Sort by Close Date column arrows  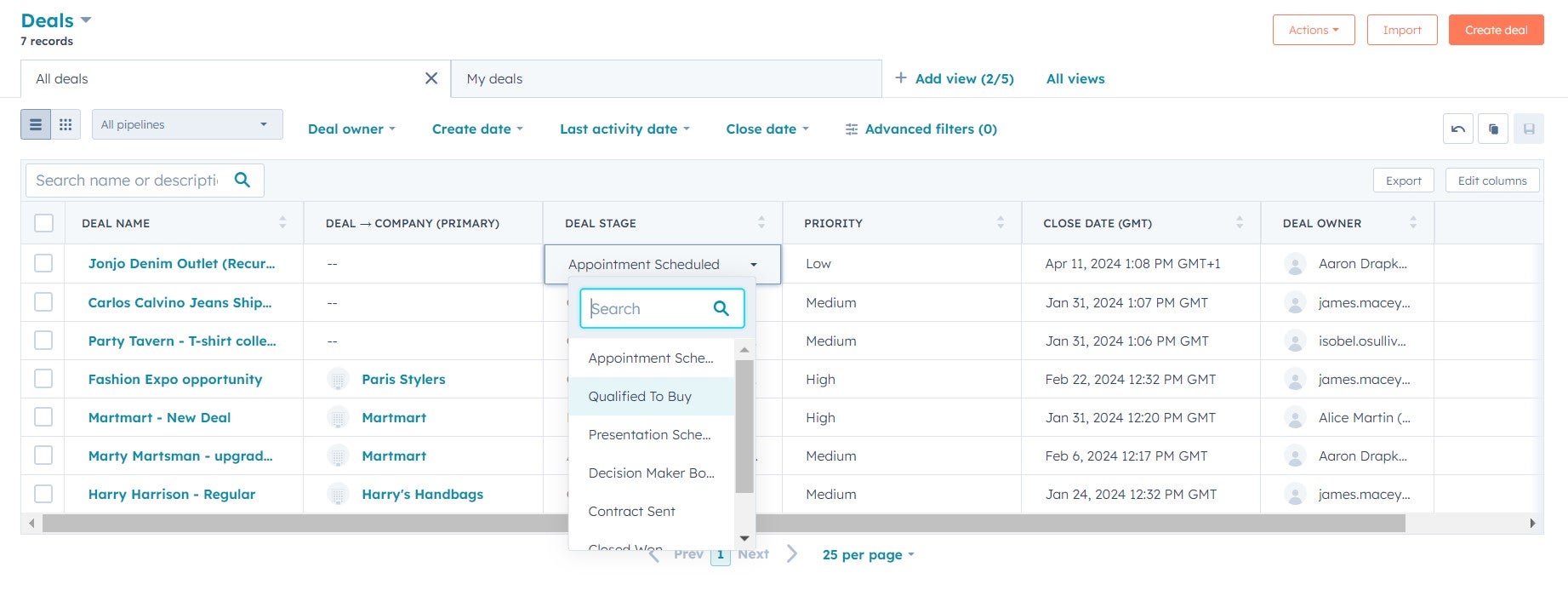[x=1240, y=222]
